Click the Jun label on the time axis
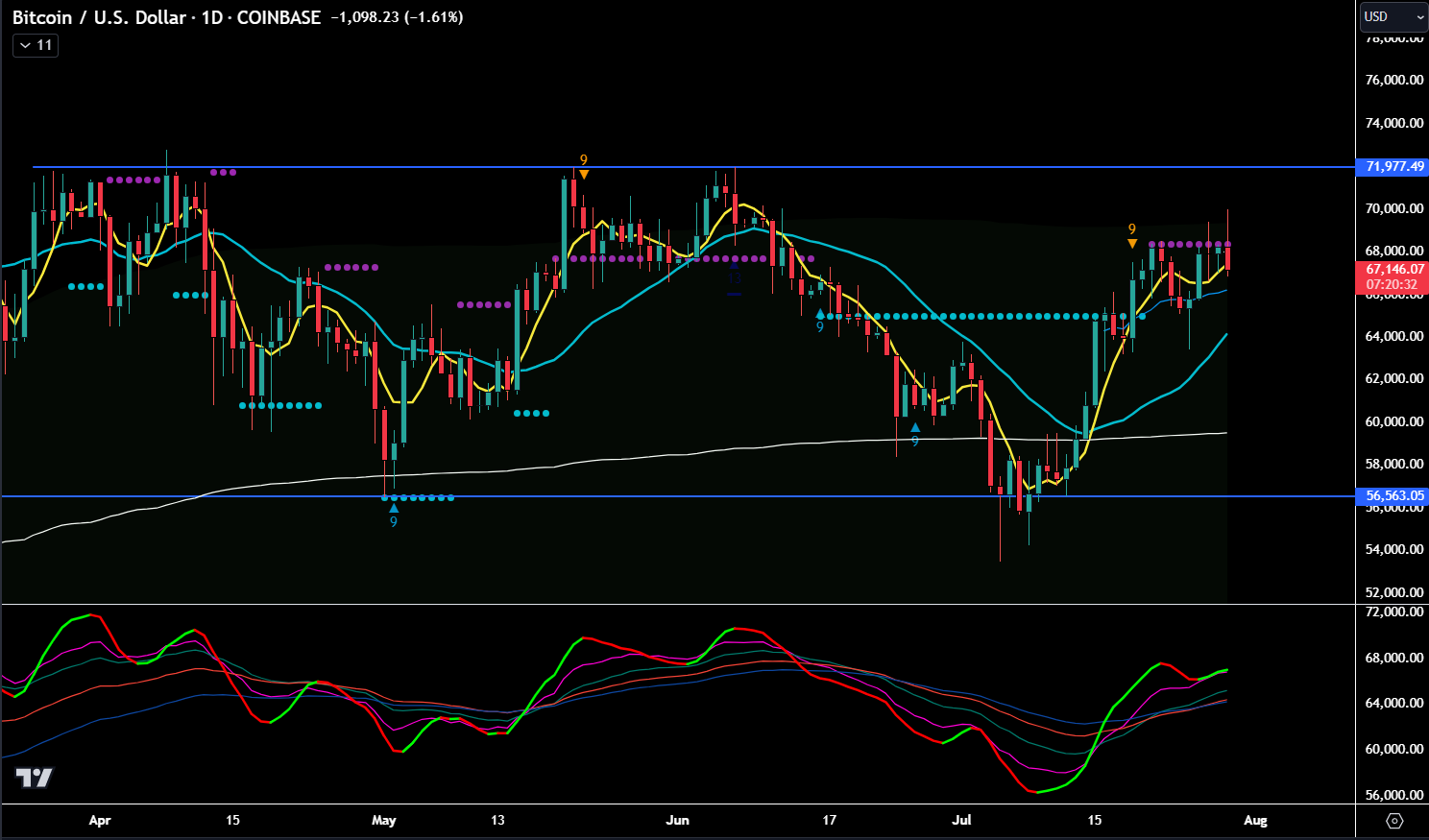 pos(677,820)
